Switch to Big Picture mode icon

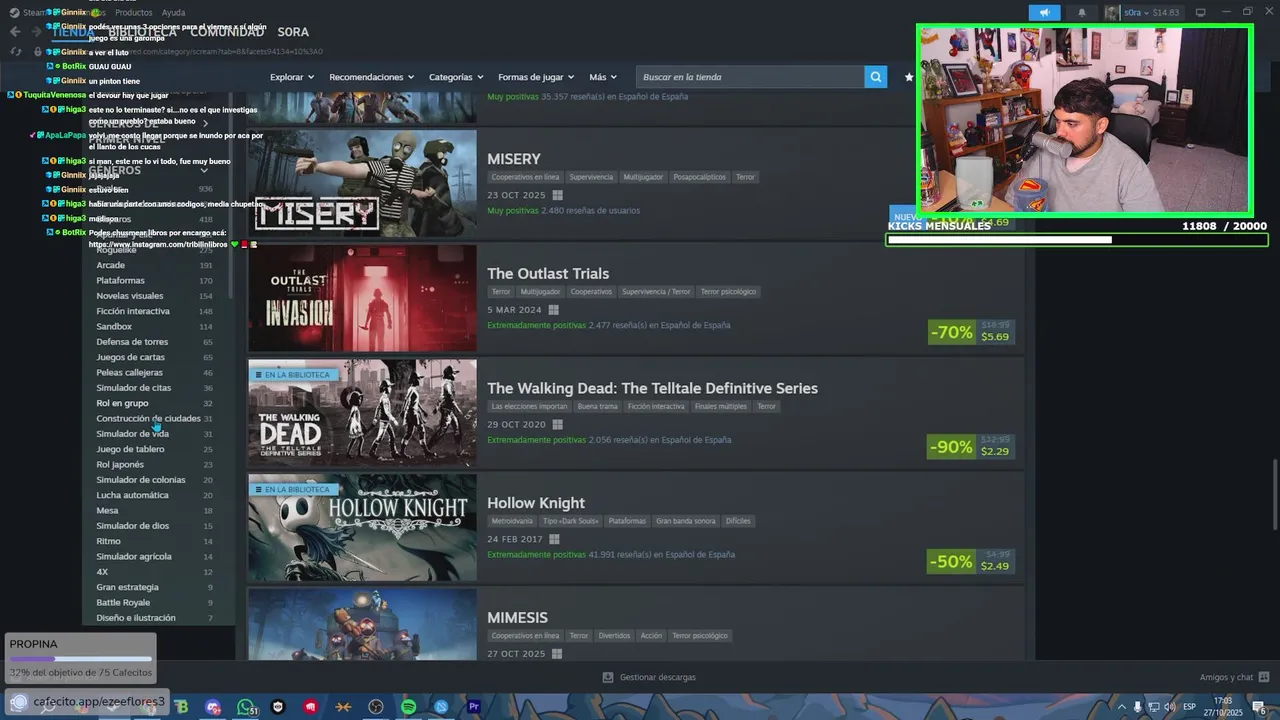1201,13
